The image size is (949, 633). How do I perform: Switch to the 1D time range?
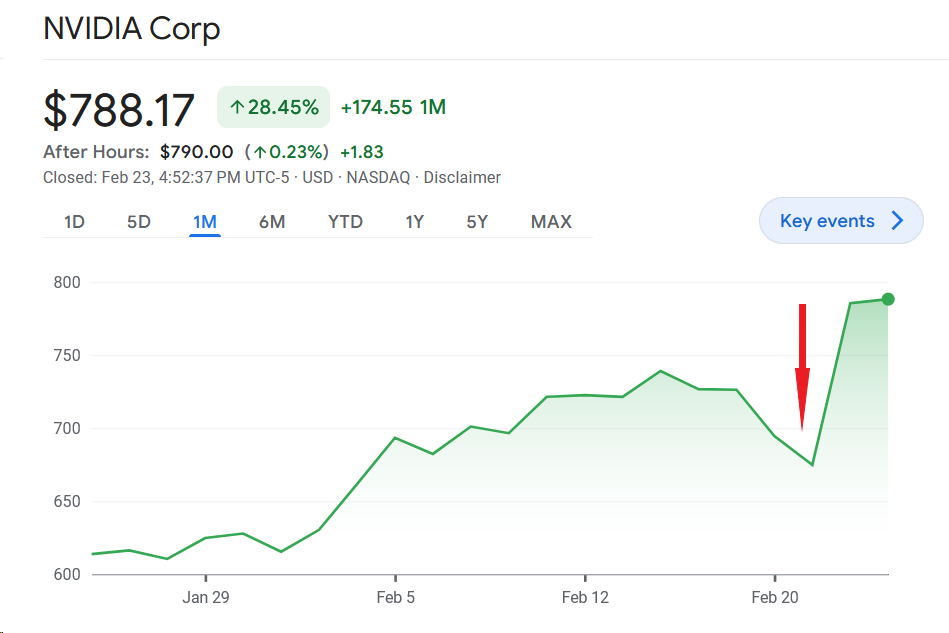pyautogui.click(x=74, y=222)
